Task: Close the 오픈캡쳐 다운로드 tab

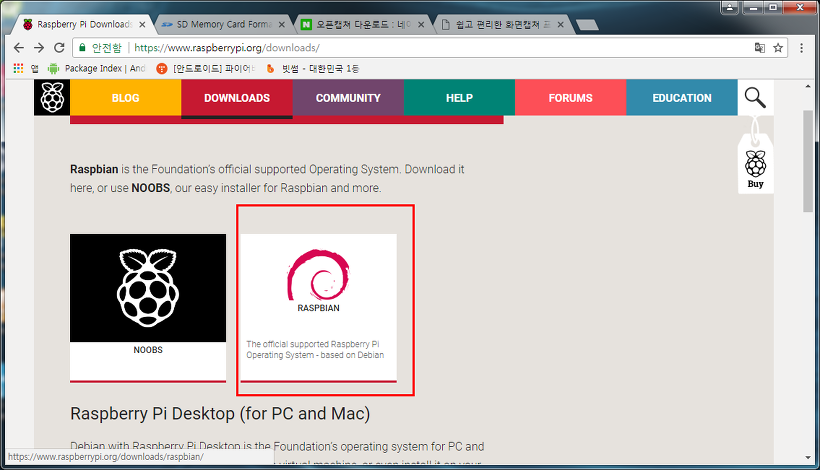Action: (421, 25)
